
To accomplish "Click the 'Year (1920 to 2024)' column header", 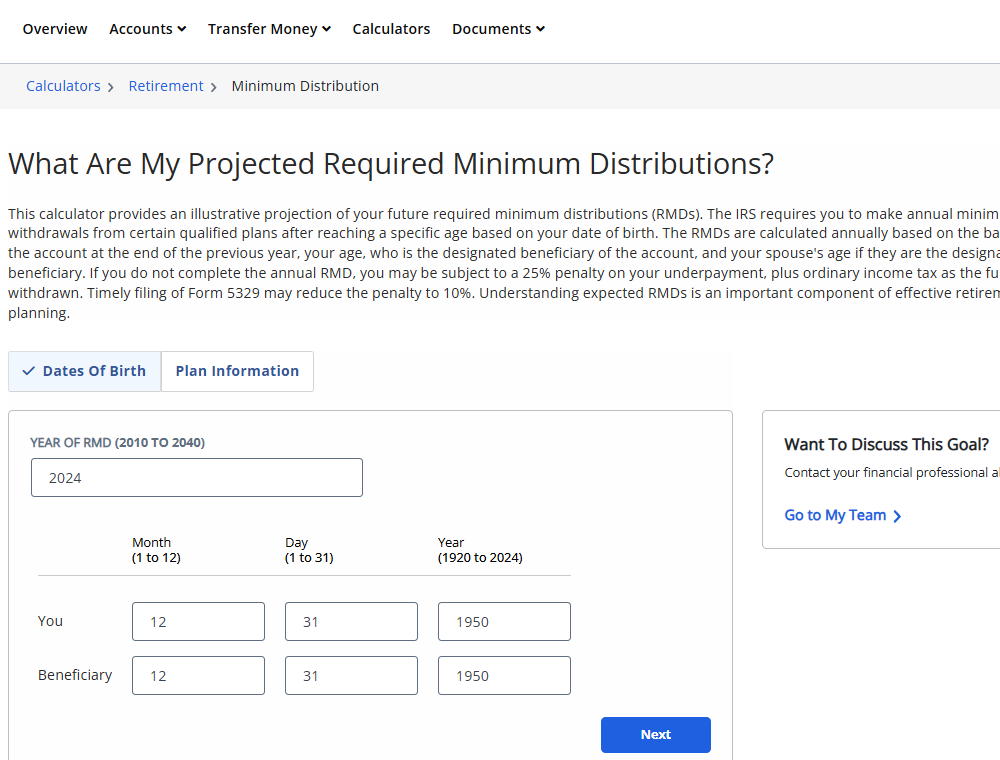I will pyautogui.click(x=480, y=550).
